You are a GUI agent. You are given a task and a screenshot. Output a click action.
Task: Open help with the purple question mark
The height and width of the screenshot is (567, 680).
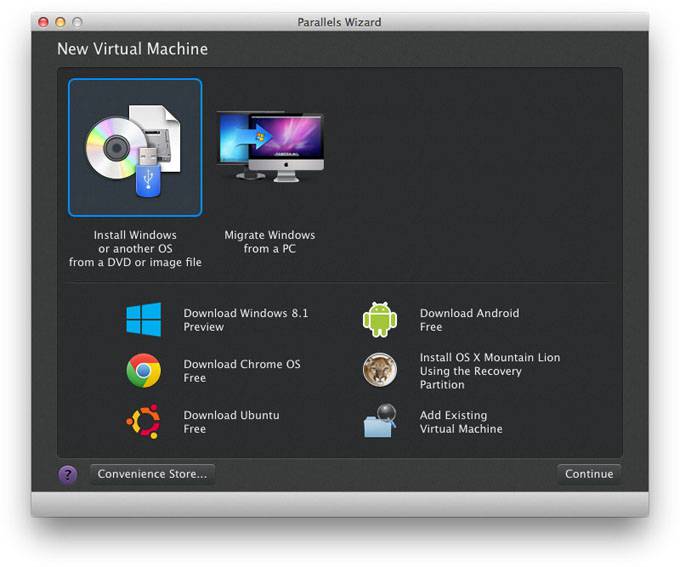click(68, 475)
